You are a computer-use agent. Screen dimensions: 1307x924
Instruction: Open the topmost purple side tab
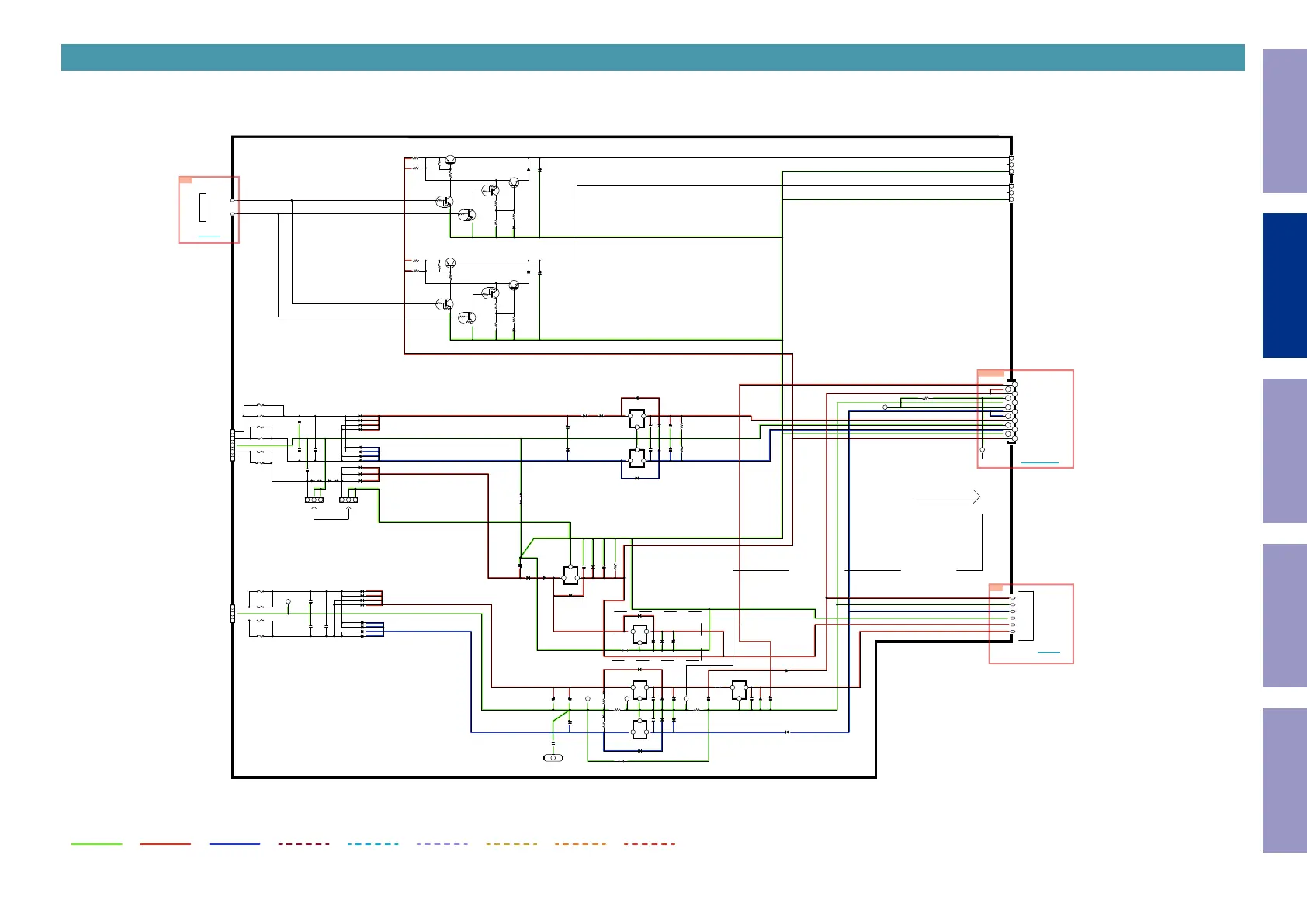1284,121
